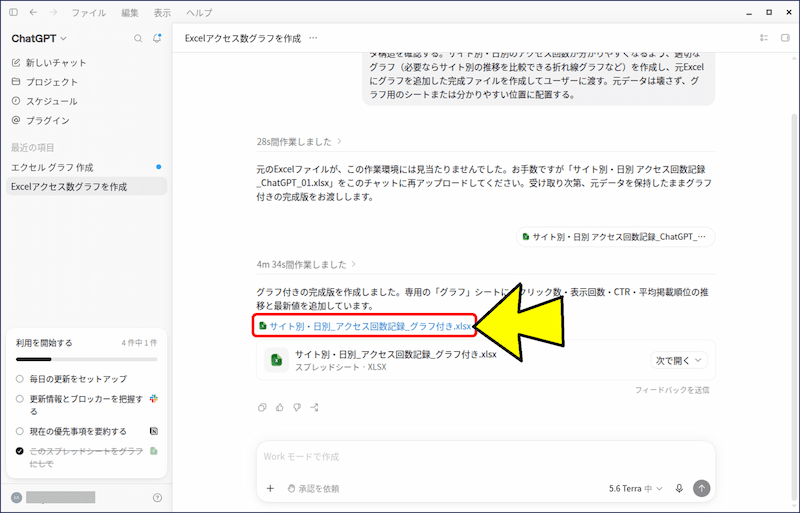Copy the response with copy icon

click(262, 407)
